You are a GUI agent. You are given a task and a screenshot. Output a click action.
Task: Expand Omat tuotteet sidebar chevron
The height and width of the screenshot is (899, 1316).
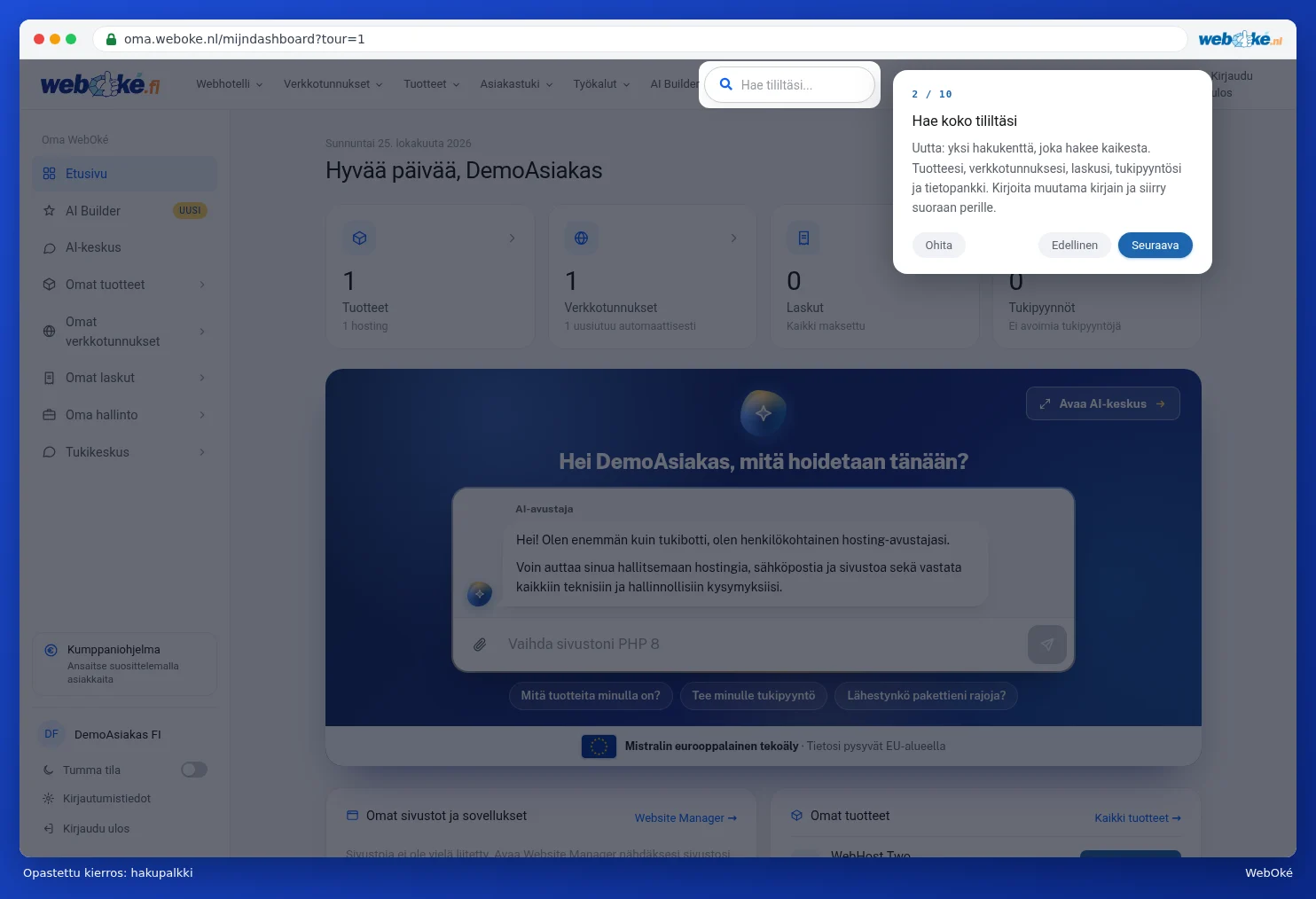(x=202, y=285)
